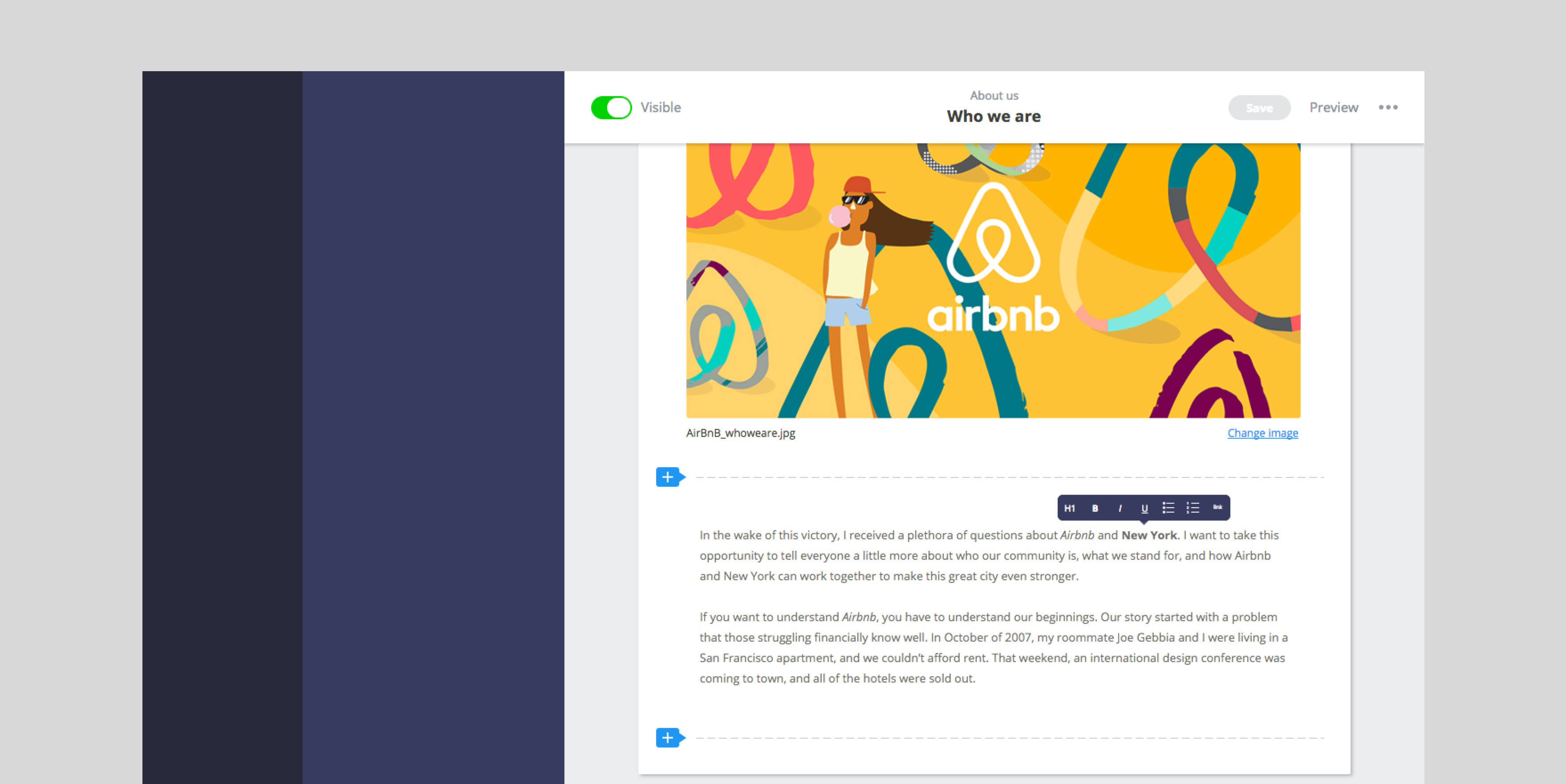The height and width of the screenshot is (784, 1566).
Task: Click the plus button above the text block
Action: [670, 477]
